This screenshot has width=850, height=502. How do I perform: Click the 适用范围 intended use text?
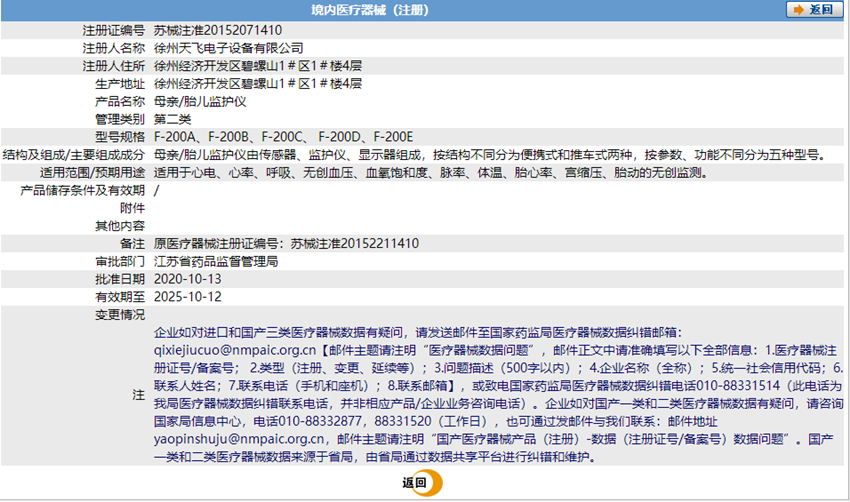coord(432,173)
